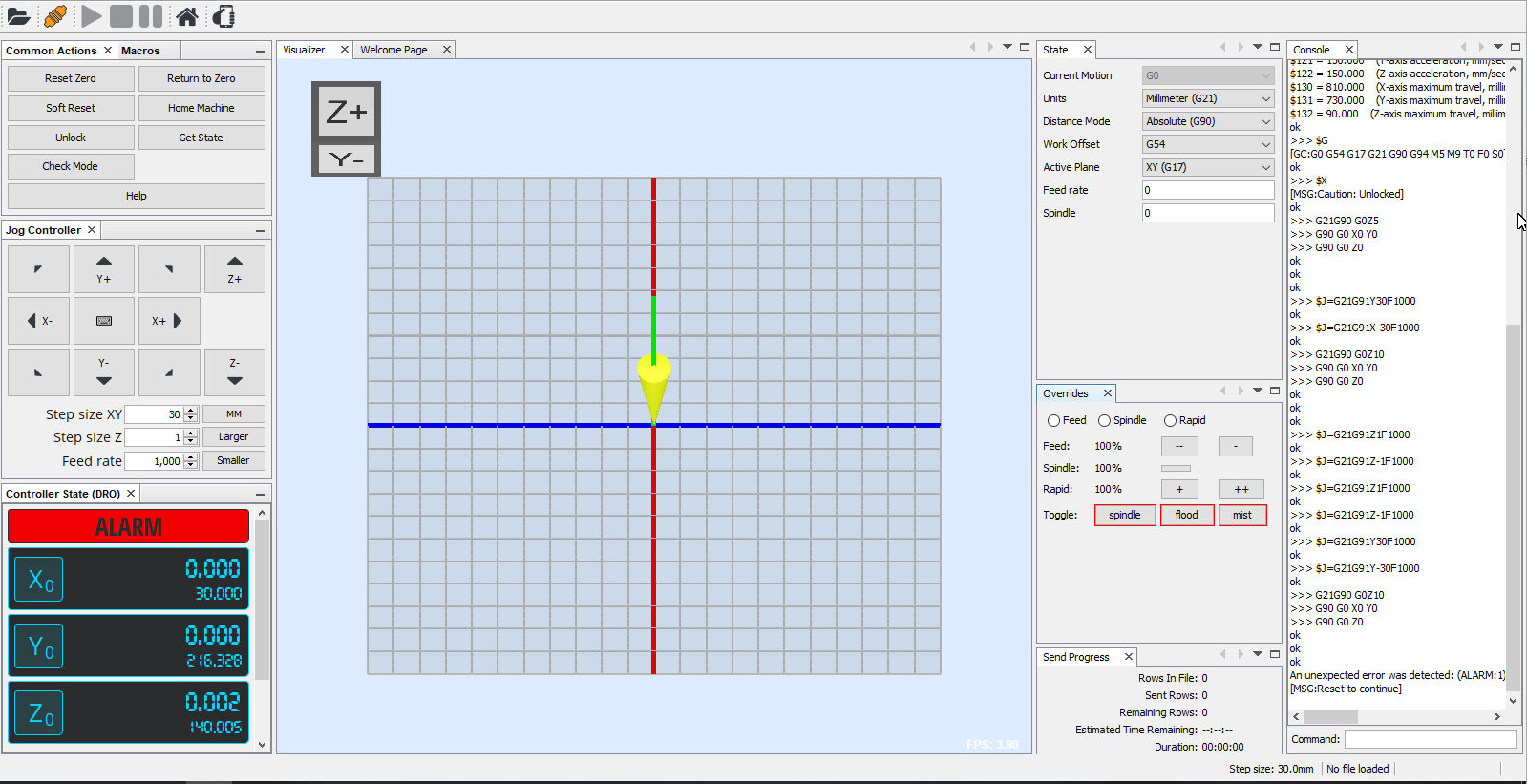Viewport: 1527px width, 784px height.
Task: Jog diagonally down-right in Jog Controller
Action: tap(169, 372)
